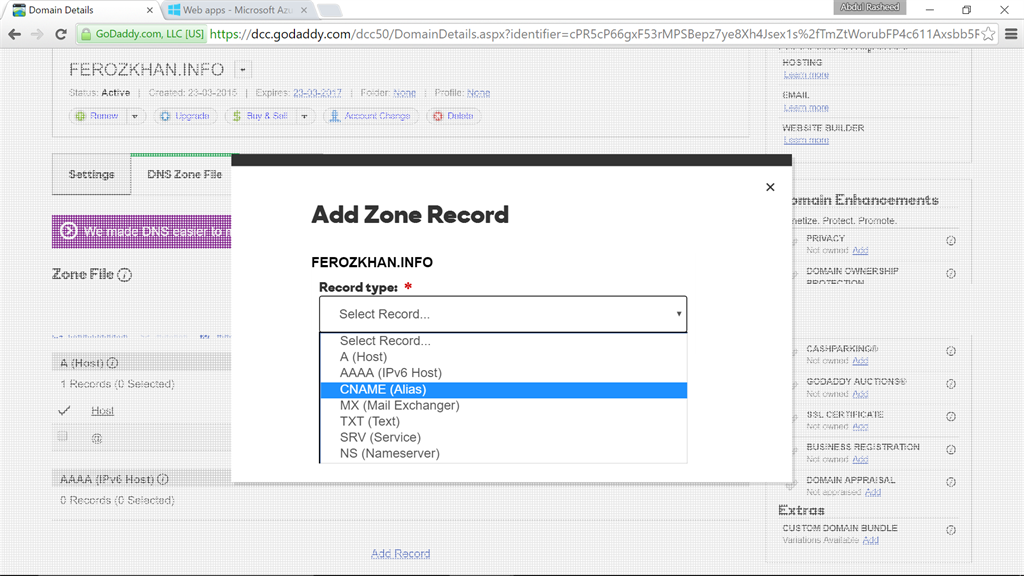Go back with browser back arrow
The height and width of the screenshot is (576, 1024).
pyautogui.click(x=14, y=34)
